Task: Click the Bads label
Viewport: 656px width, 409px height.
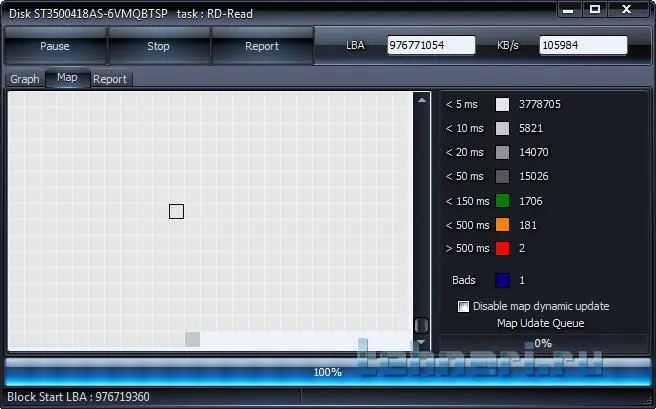Action: [x=464, y=280]
